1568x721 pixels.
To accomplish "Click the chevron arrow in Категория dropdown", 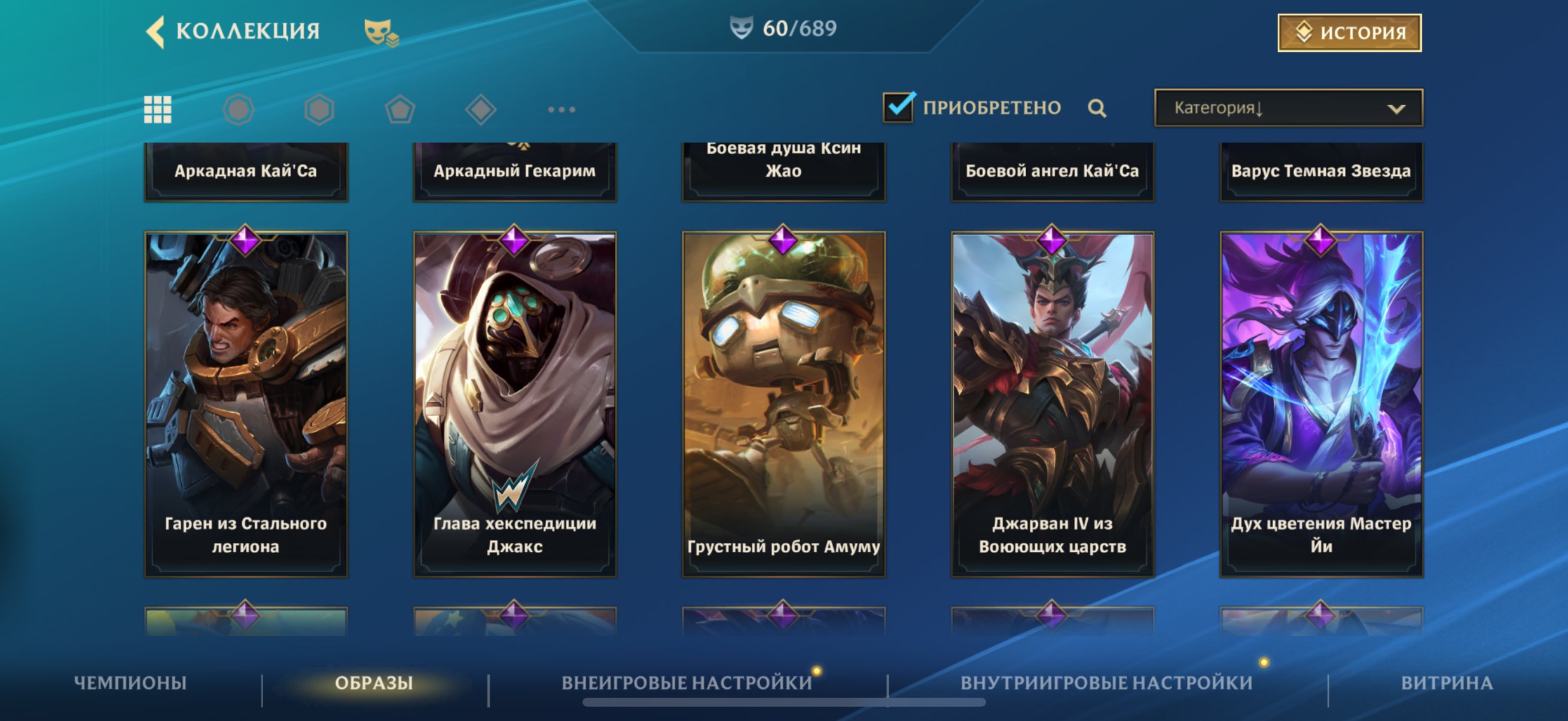I will tap(1396, 109).
